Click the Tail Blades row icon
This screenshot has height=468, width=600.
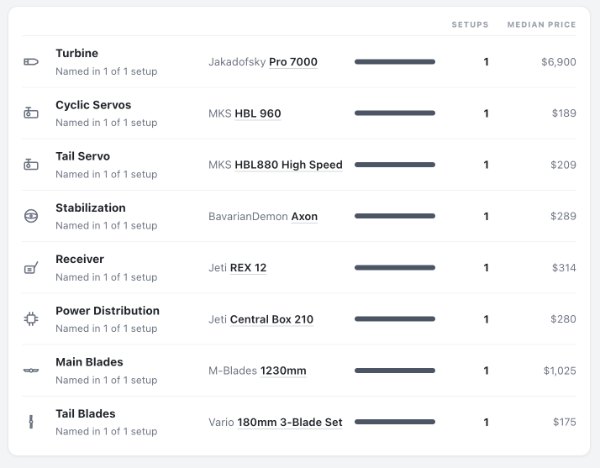(x=31, y=422)
